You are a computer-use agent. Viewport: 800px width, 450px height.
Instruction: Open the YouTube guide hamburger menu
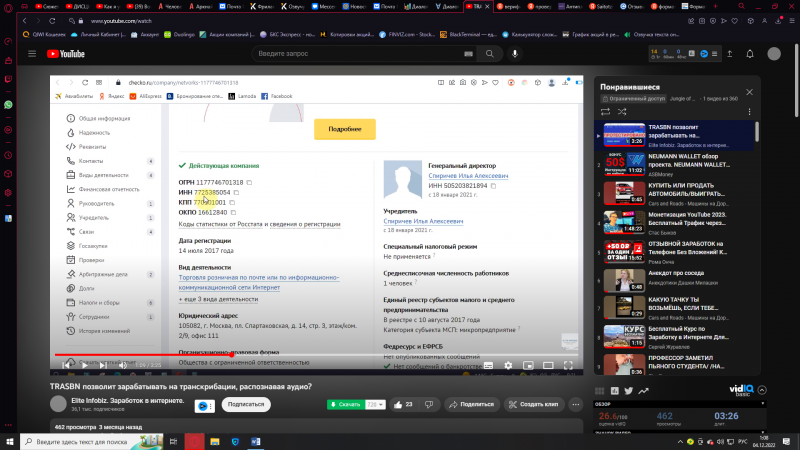pos(32,54)
